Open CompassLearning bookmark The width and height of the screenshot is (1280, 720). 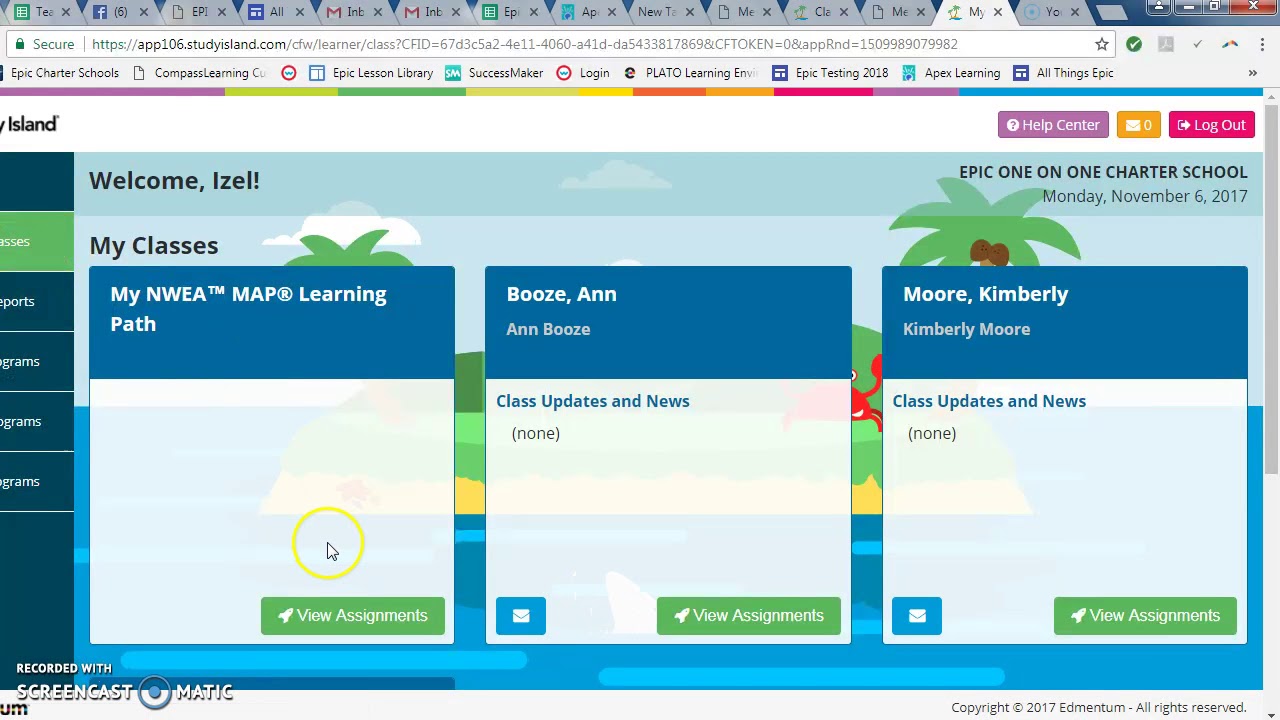pos(200,73)
